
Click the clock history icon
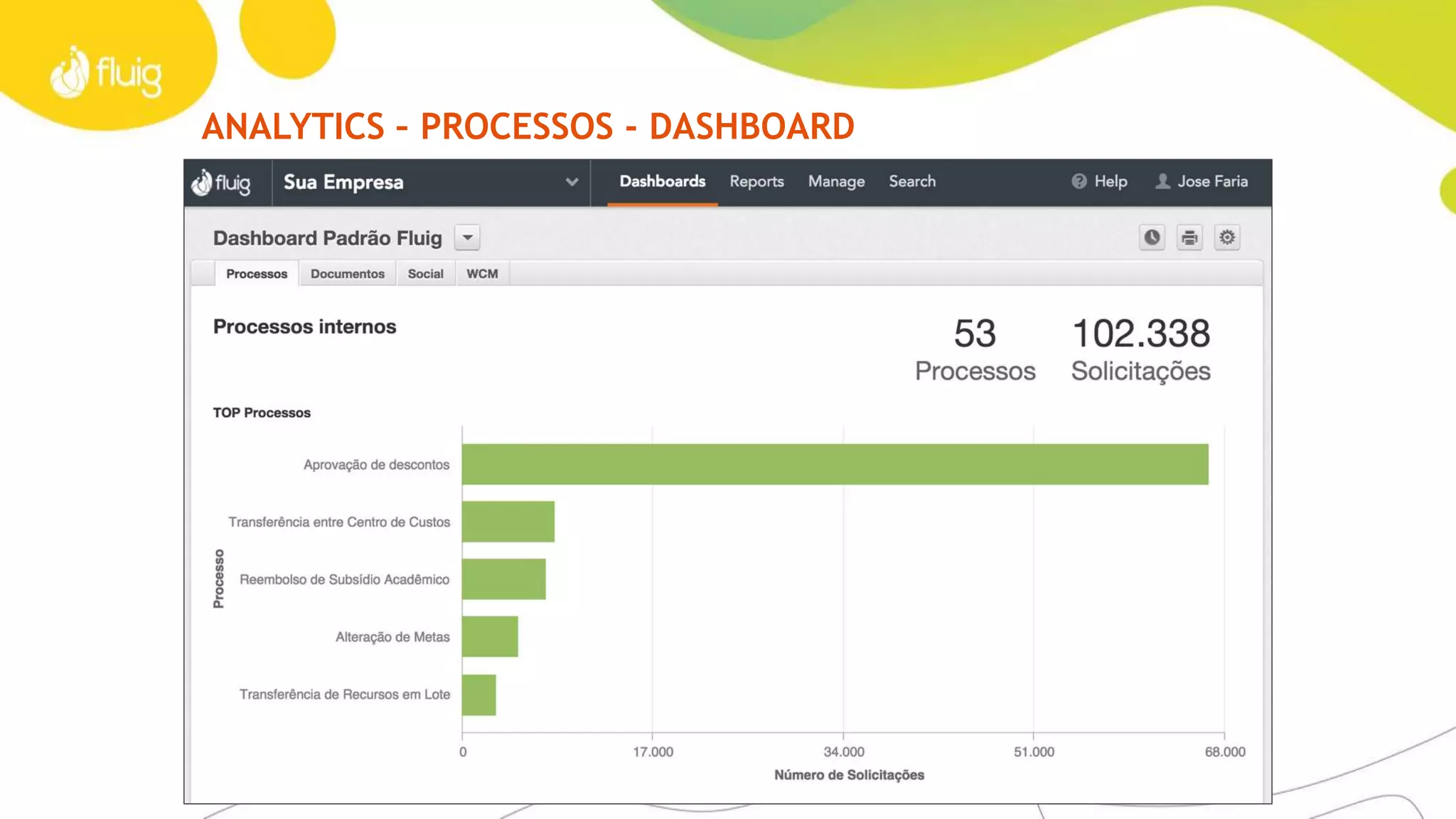point(1152,237)
